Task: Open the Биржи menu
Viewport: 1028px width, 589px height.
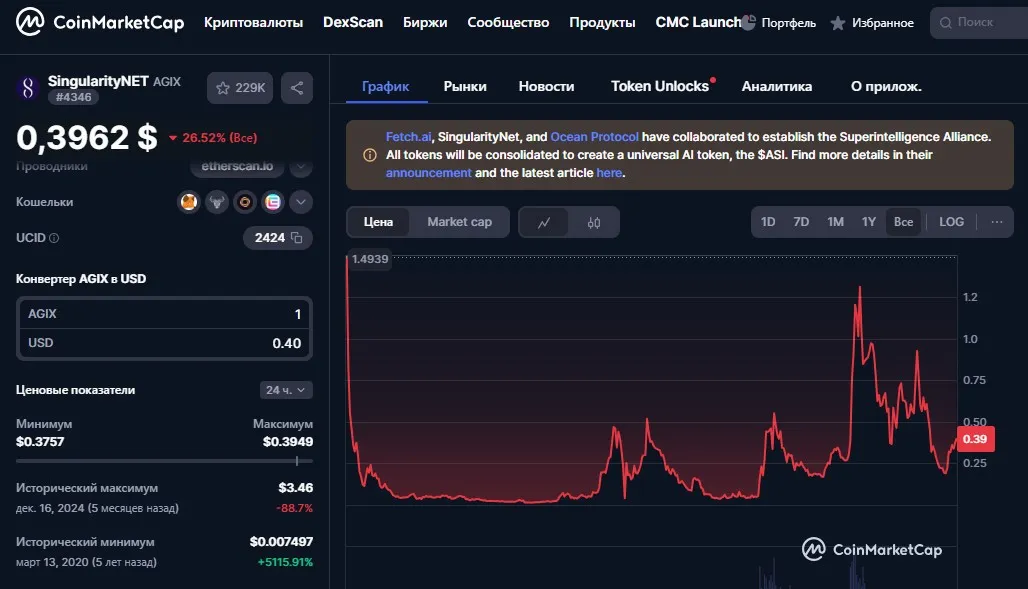Action: (x=425, y=22)
